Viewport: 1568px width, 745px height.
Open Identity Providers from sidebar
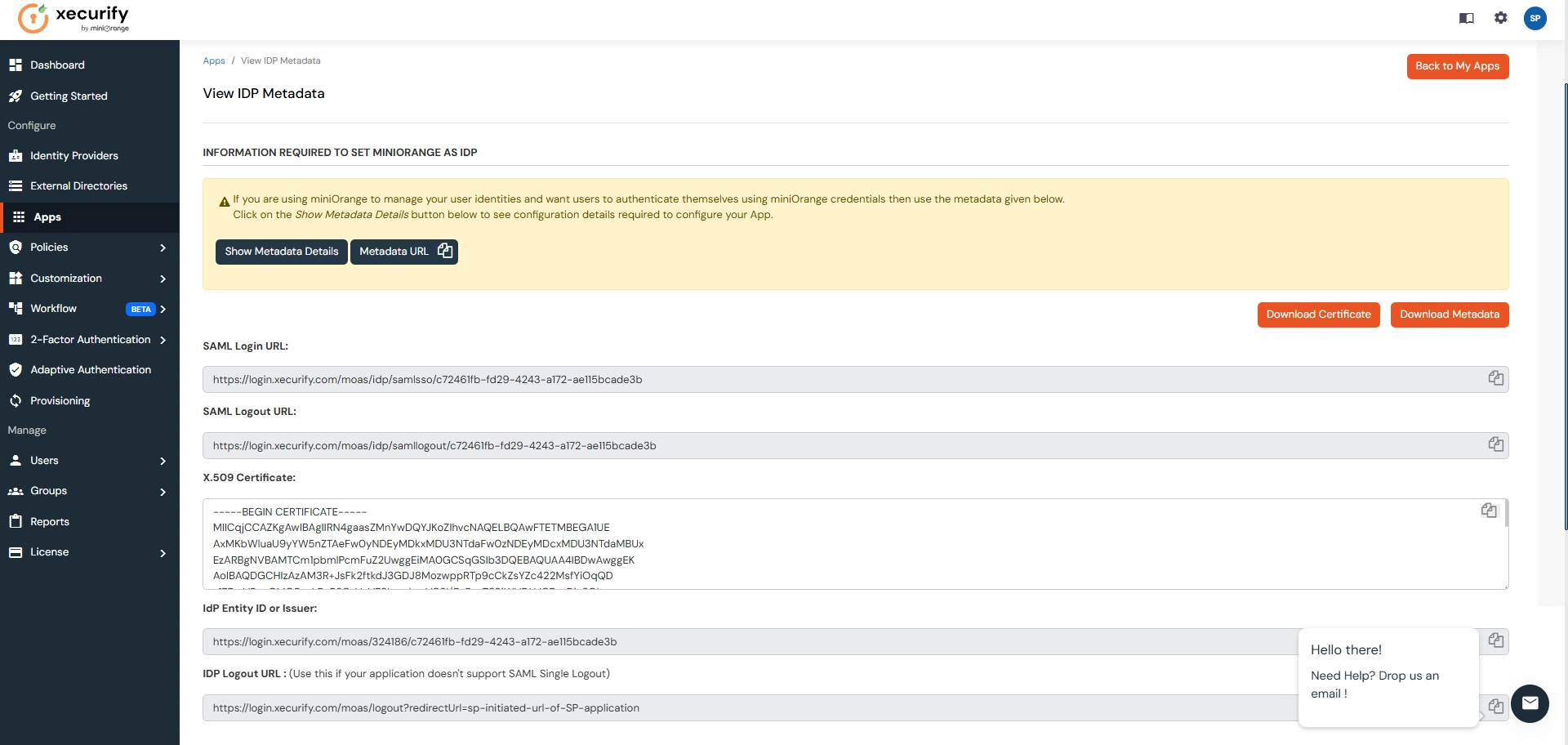pyautogui.click(x=74, y=156)
